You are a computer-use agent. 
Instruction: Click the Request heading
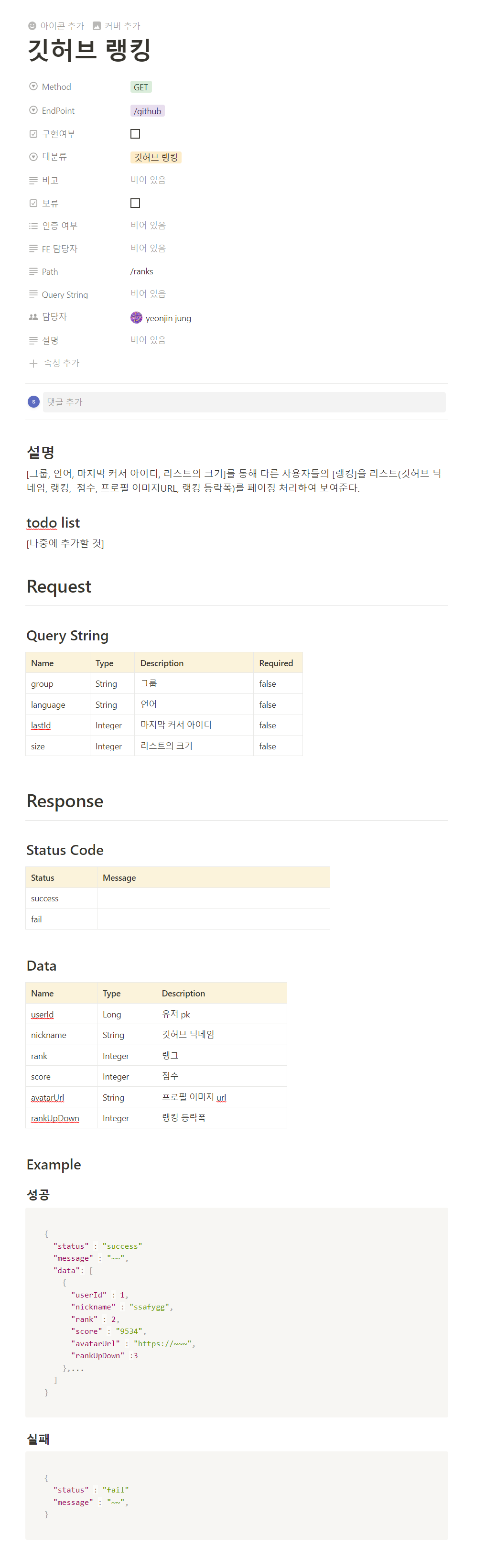[59, 586]
